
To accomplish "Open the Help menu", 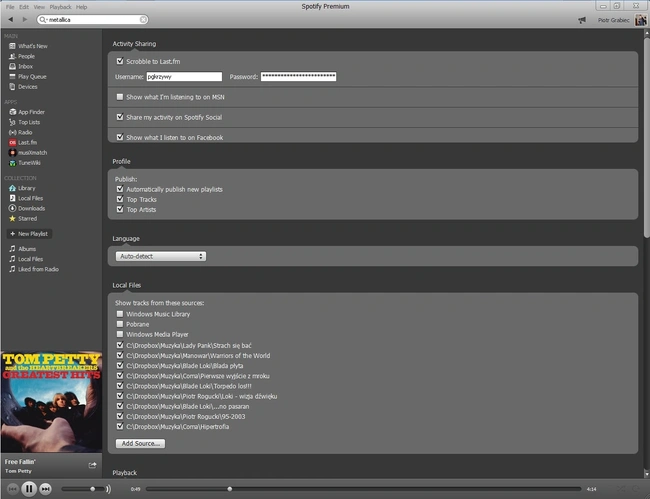I will [82, 7].
